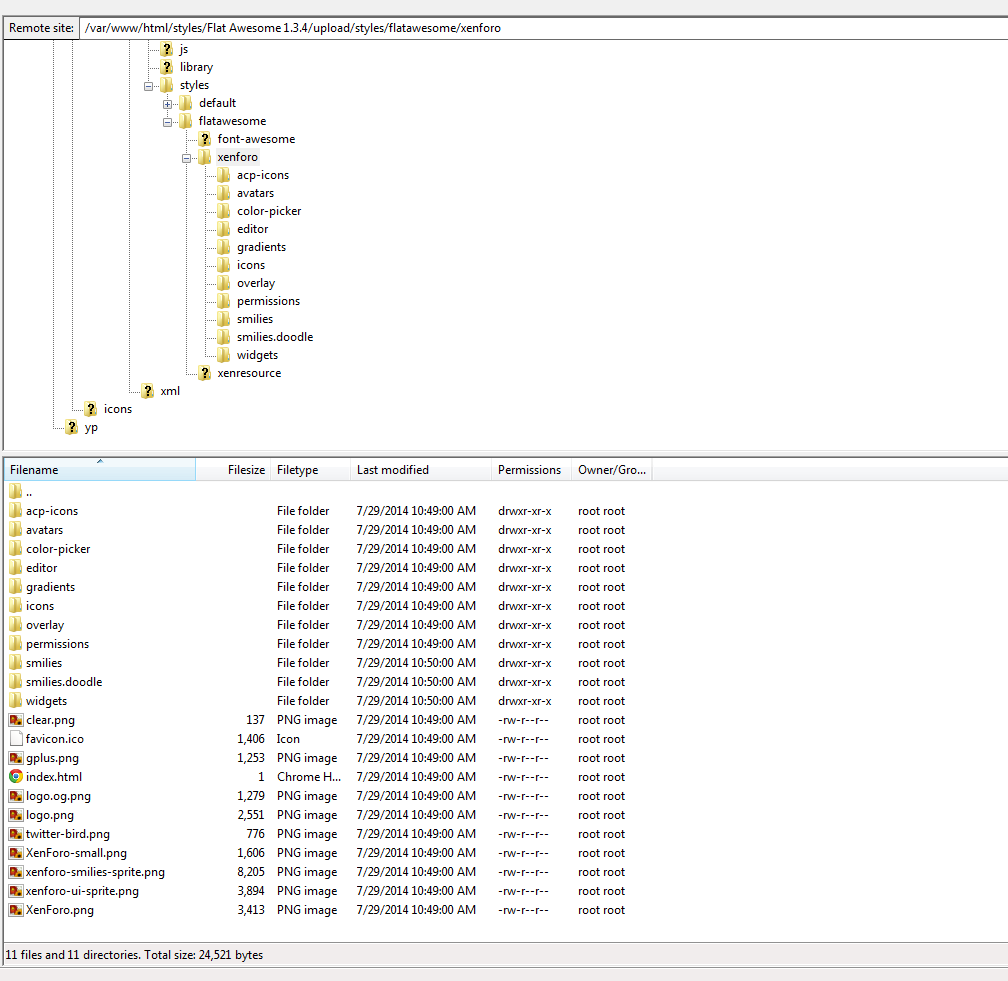Screen dimensions: 1008x981
Task: Click the smilies.doodle folder icon in file list
Action: (15, 682)
